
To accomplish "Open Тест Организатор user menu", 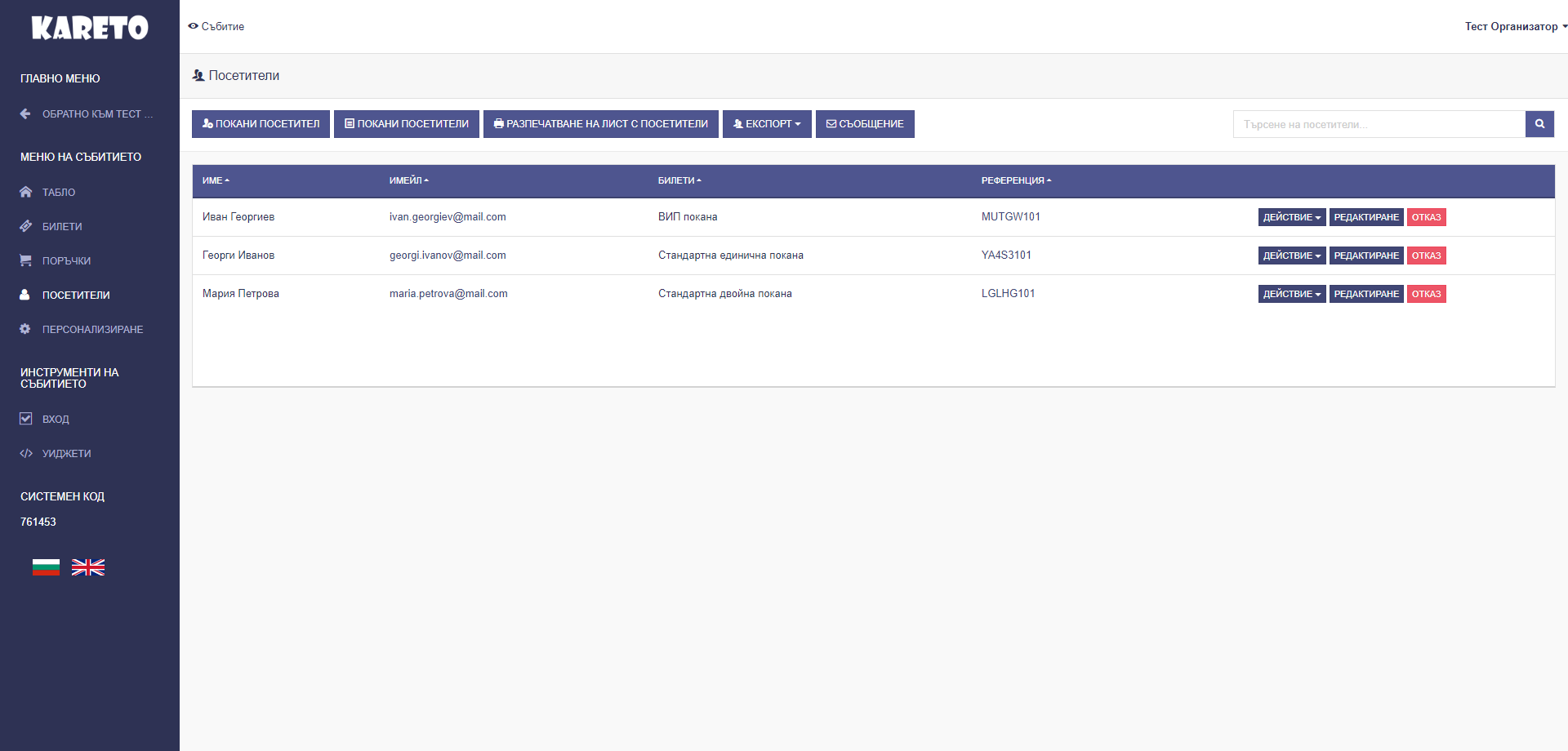I will tap(1516, 26).
